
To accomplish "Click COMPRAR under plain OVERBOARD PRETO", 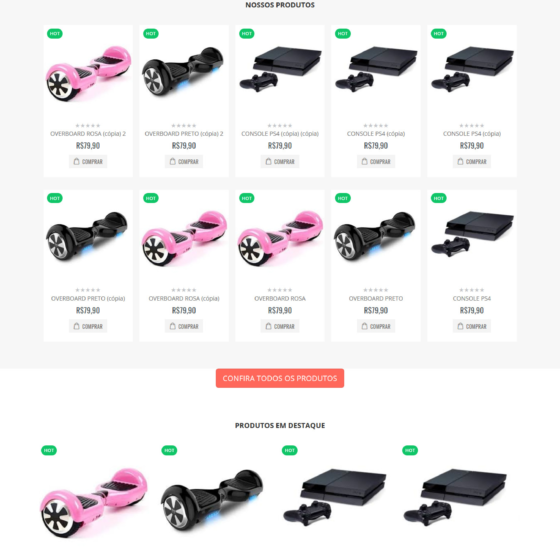I will pos(376,326).
